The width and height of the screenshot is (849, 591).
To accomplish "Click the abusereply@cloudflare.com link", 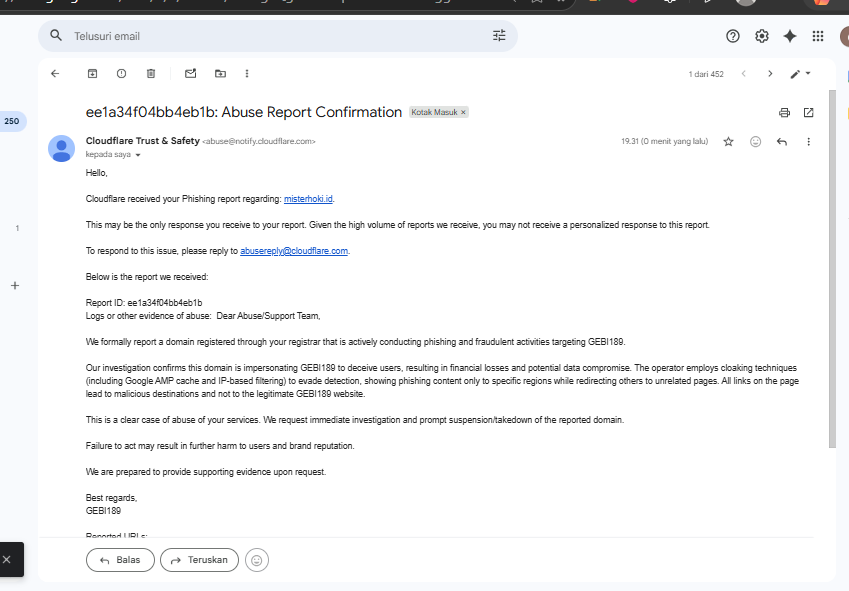I will 294,251.
